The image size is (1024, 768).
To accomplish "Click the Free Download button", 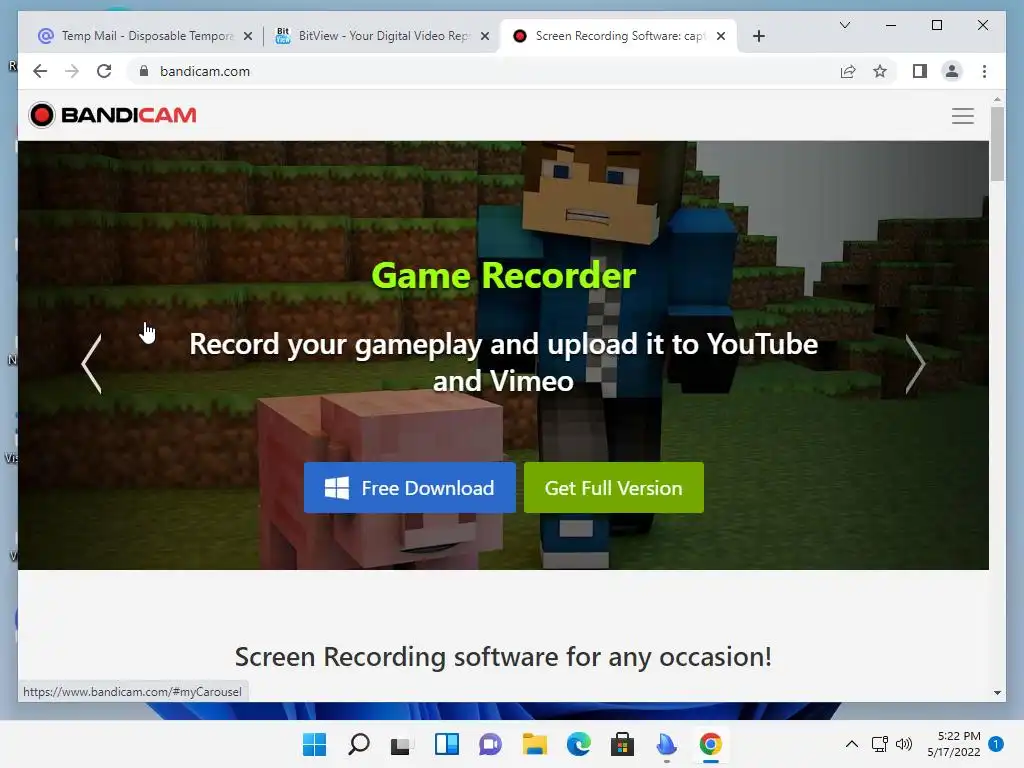I will pyautogui.click(x=409, y=488).
